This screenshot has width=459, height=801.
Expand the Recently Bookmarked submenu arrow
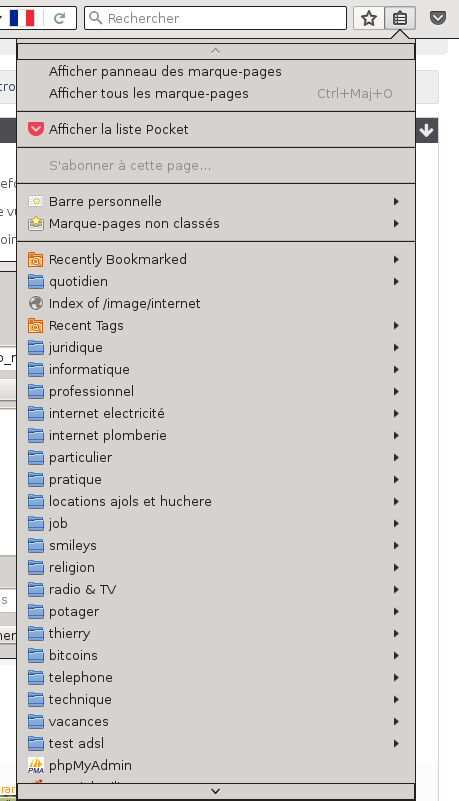396,260
